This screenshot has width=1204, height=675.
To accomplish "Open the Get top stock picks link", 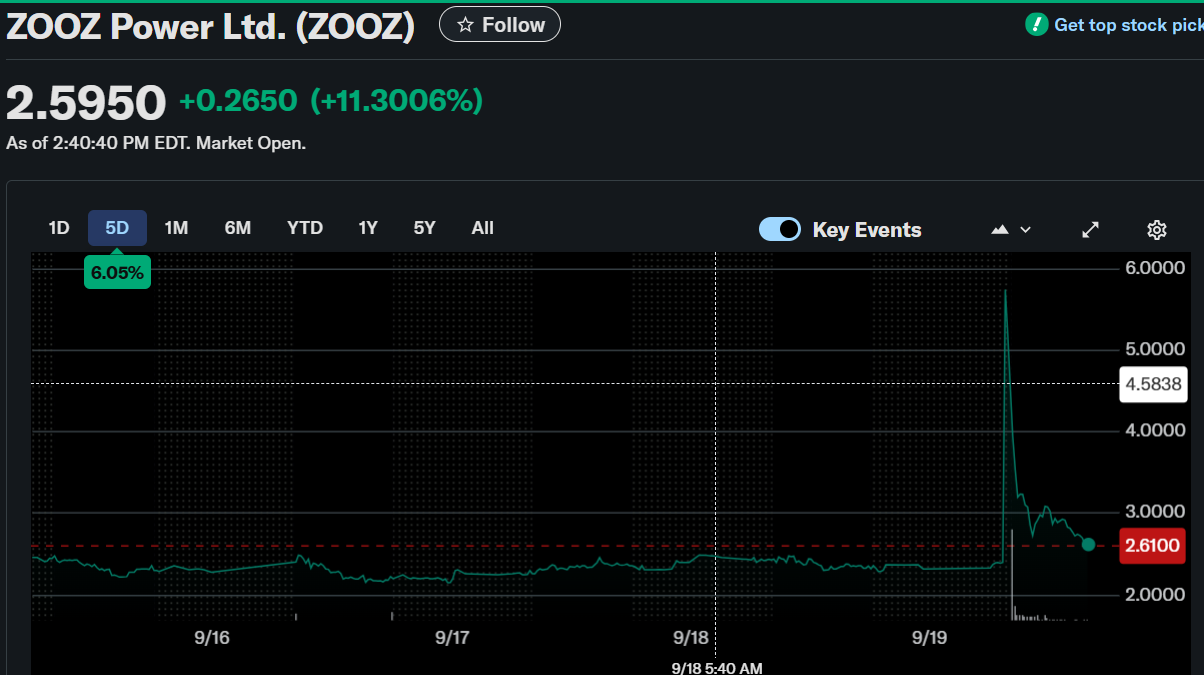I will click(x=1128, y=25).
